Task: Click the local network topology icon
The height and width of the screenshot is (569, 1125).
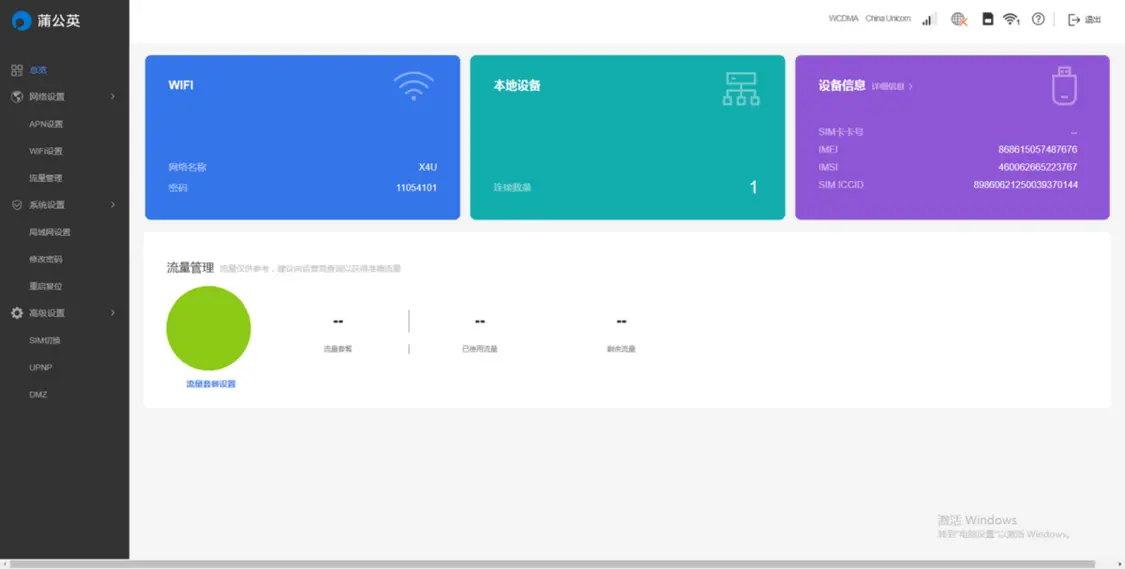Action: 741,89
